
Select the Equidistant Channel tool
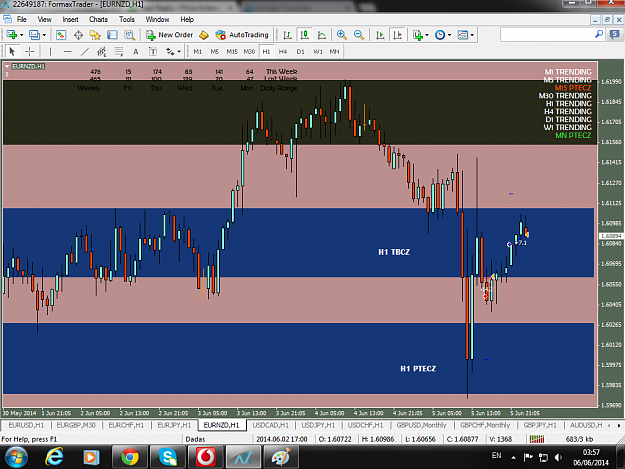[102, 51]
